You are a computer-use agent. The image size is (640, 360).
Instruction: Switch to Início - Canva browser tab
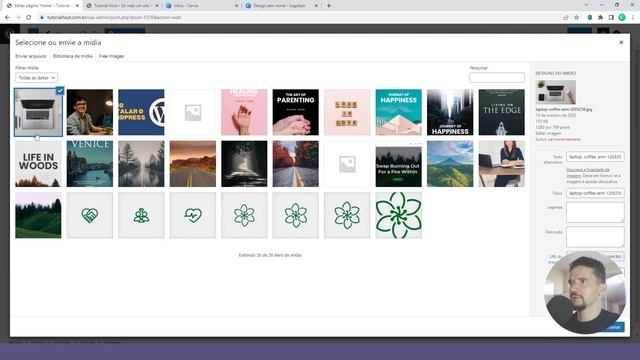(x=200, y=6)
